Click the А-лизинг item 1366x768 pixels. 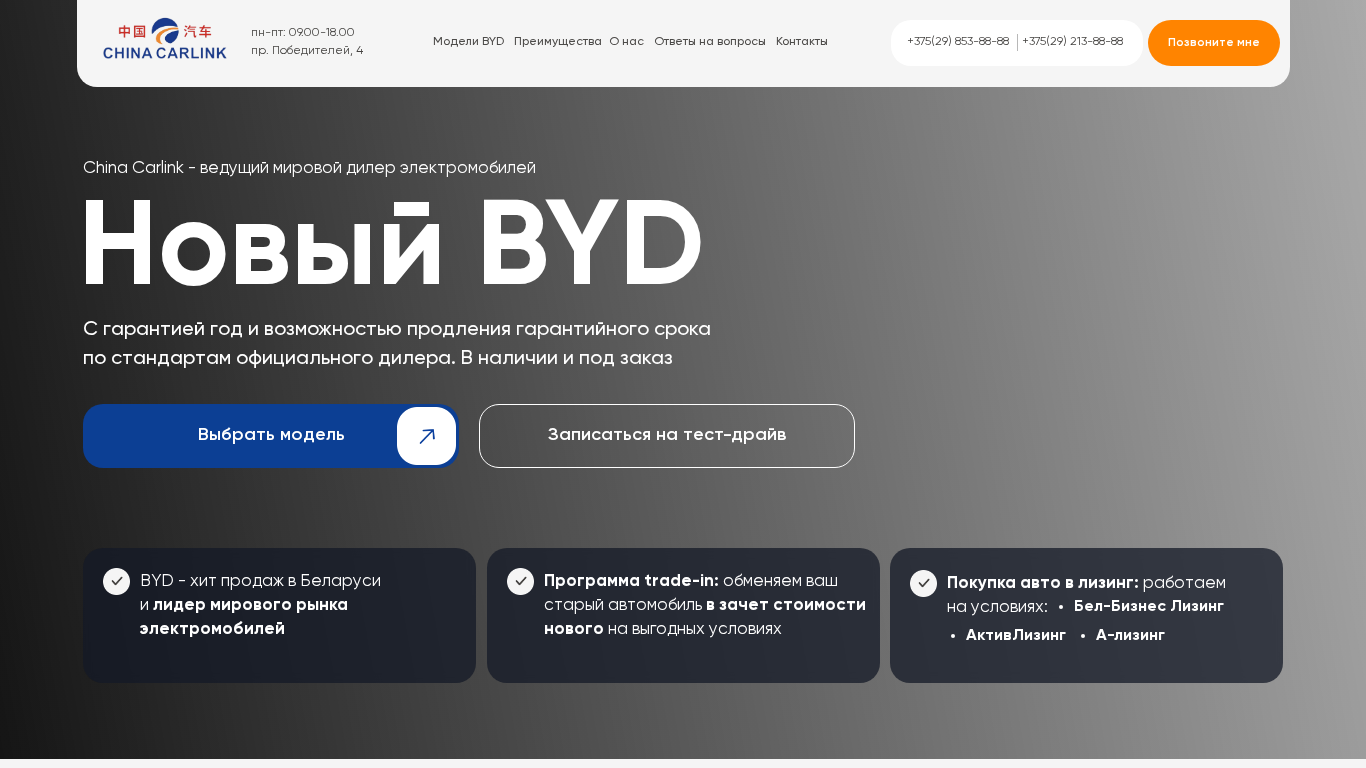pos(1131,635)
